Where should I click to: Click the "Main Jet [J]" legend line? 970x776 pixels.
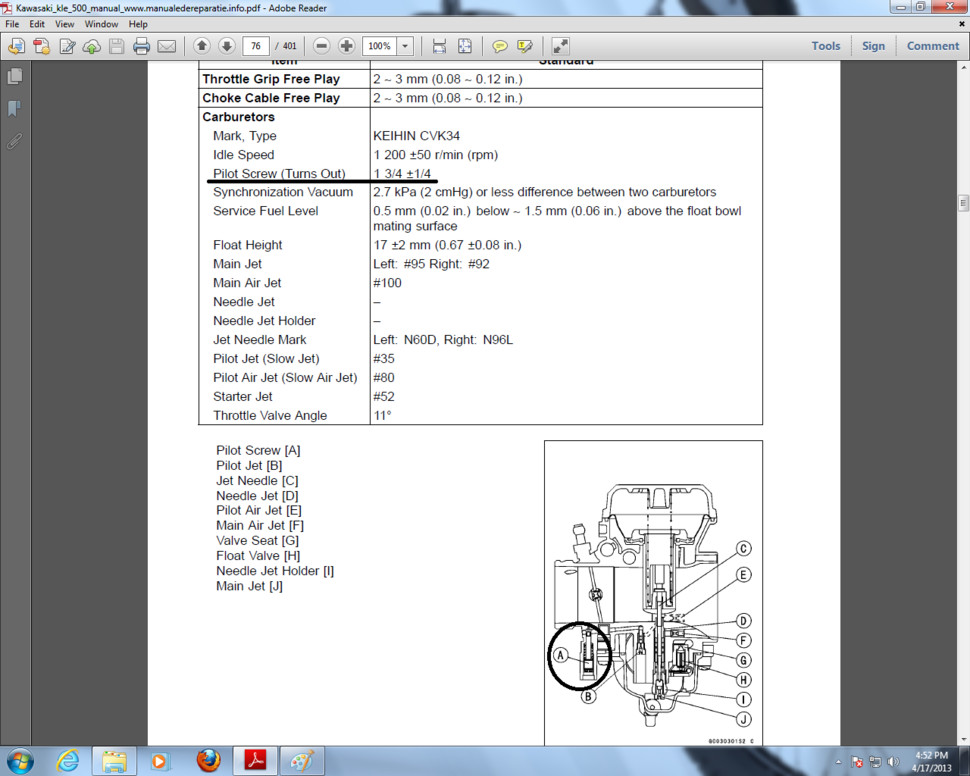click(x=249, y=586)
